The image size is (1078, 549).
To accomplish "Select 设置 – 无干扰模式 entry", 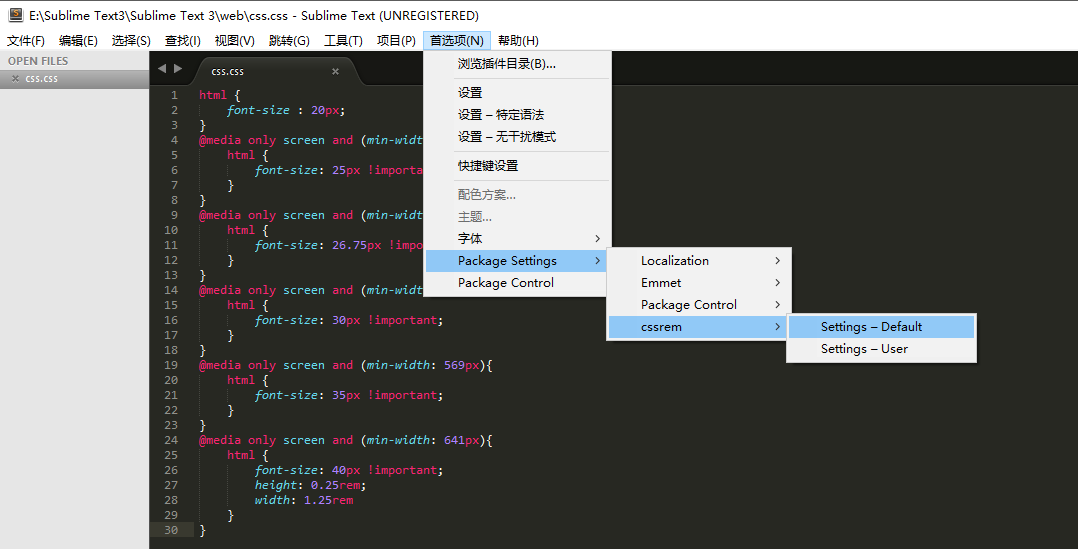I will tap(518, 137).
